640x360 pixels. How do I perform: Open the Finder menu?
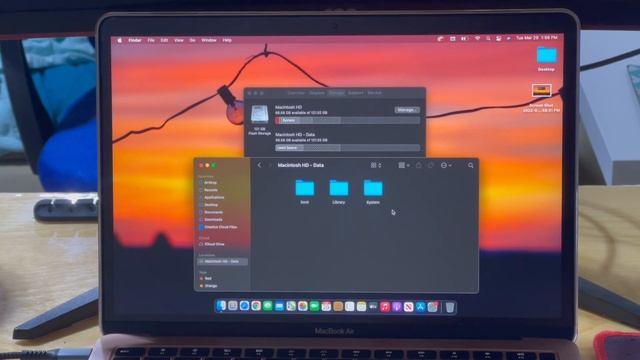(x=135, y=40)
